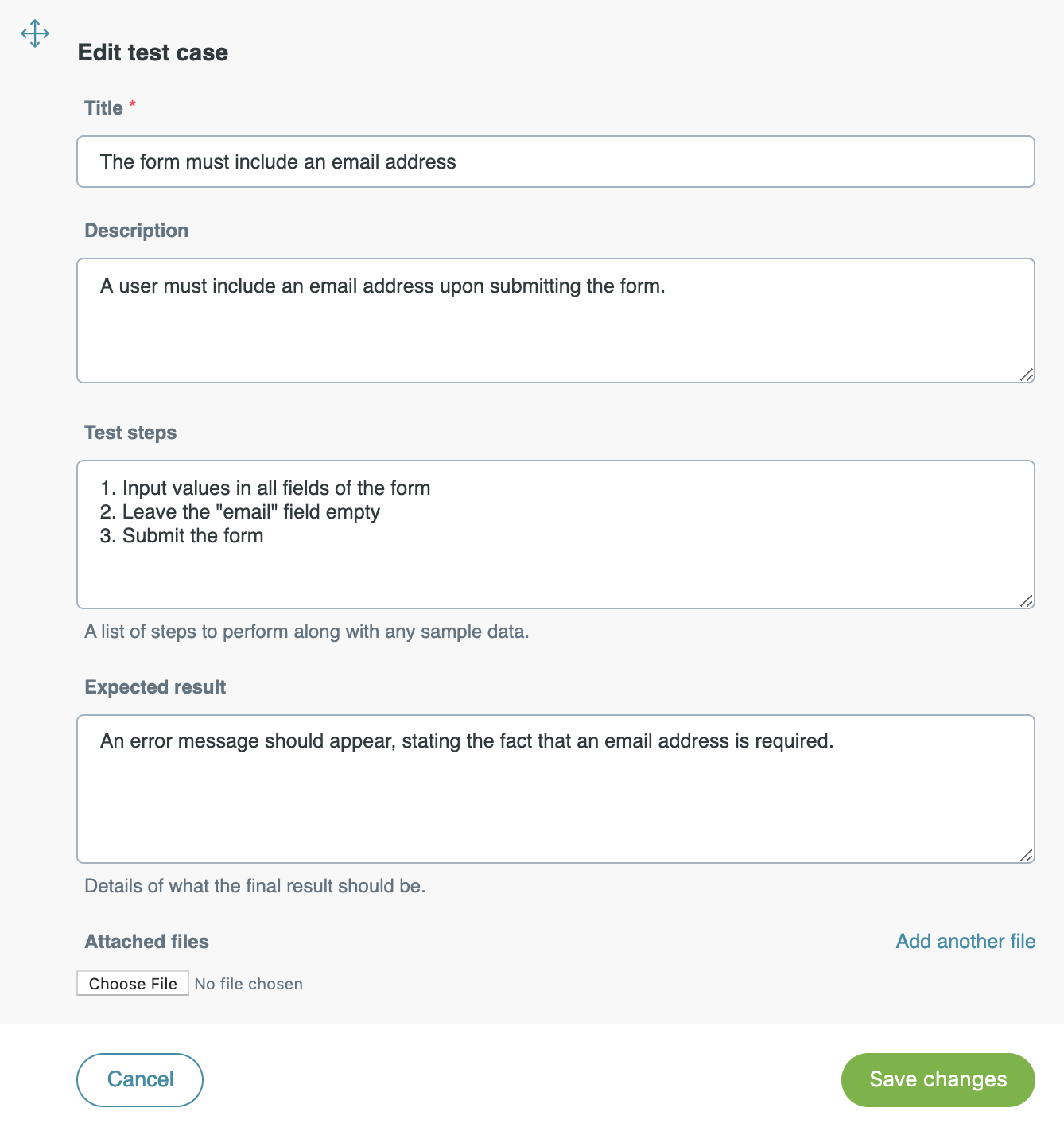The height and width of the screenshot is (1131, 1064).
Task: Click the Expected result label
Action: click(154, 686)
